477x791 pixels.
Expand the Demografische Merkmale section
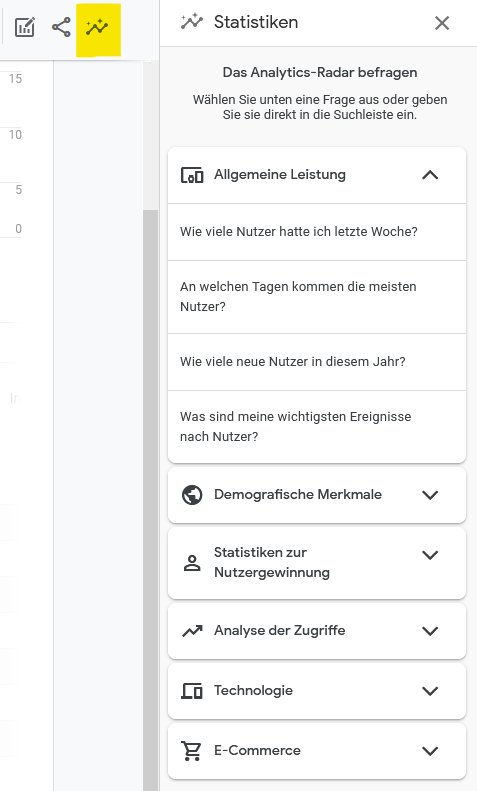pos(430,495)
